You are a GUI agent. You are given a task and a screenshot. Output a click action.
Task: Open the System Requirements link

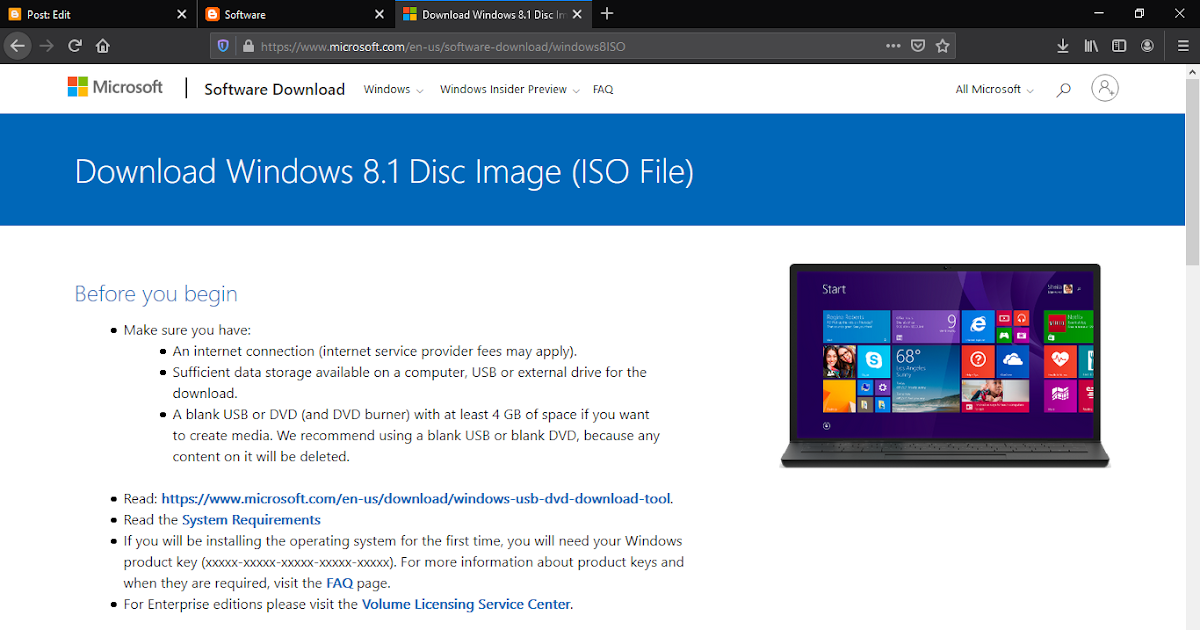tap(251, 520)
